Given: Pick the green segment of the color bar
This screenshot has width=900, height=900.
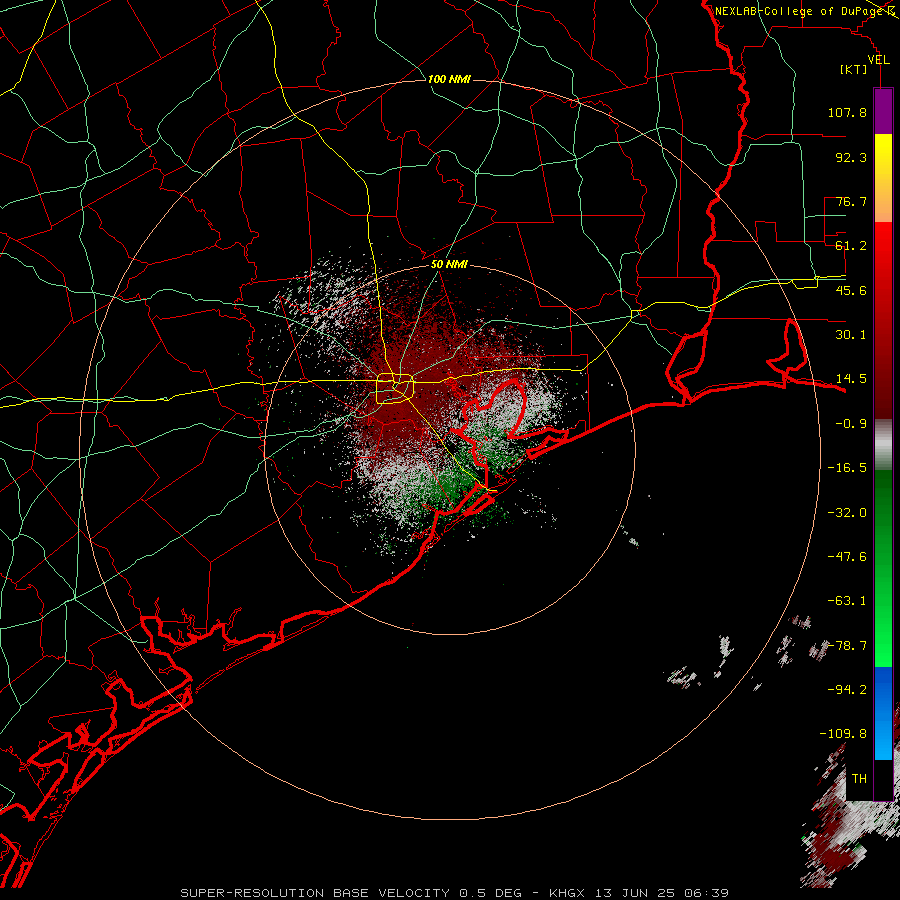Looking at the screenshot, I should (x=883, y=568).
